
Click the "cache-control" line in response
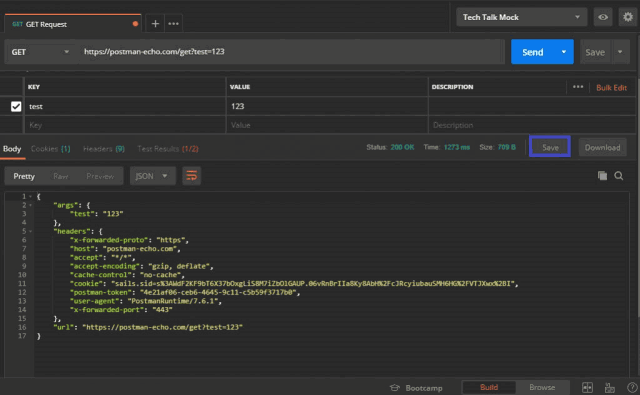(x=127, y=275)
